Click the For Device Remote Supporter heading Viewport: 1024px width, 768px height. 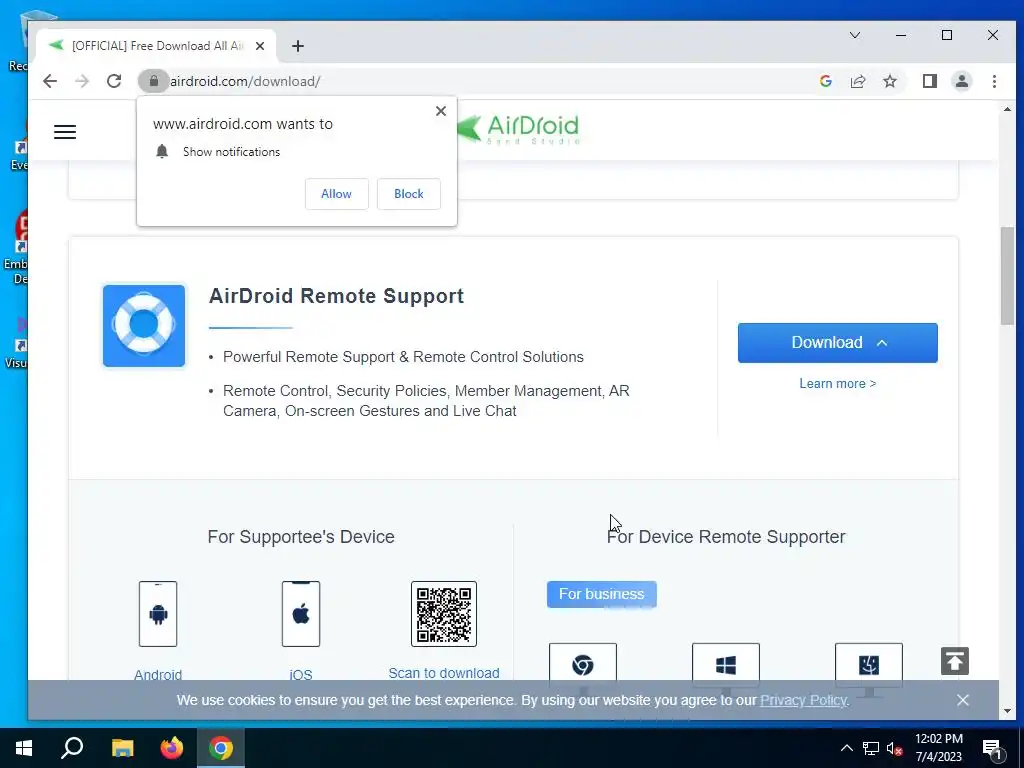point(726,537)
